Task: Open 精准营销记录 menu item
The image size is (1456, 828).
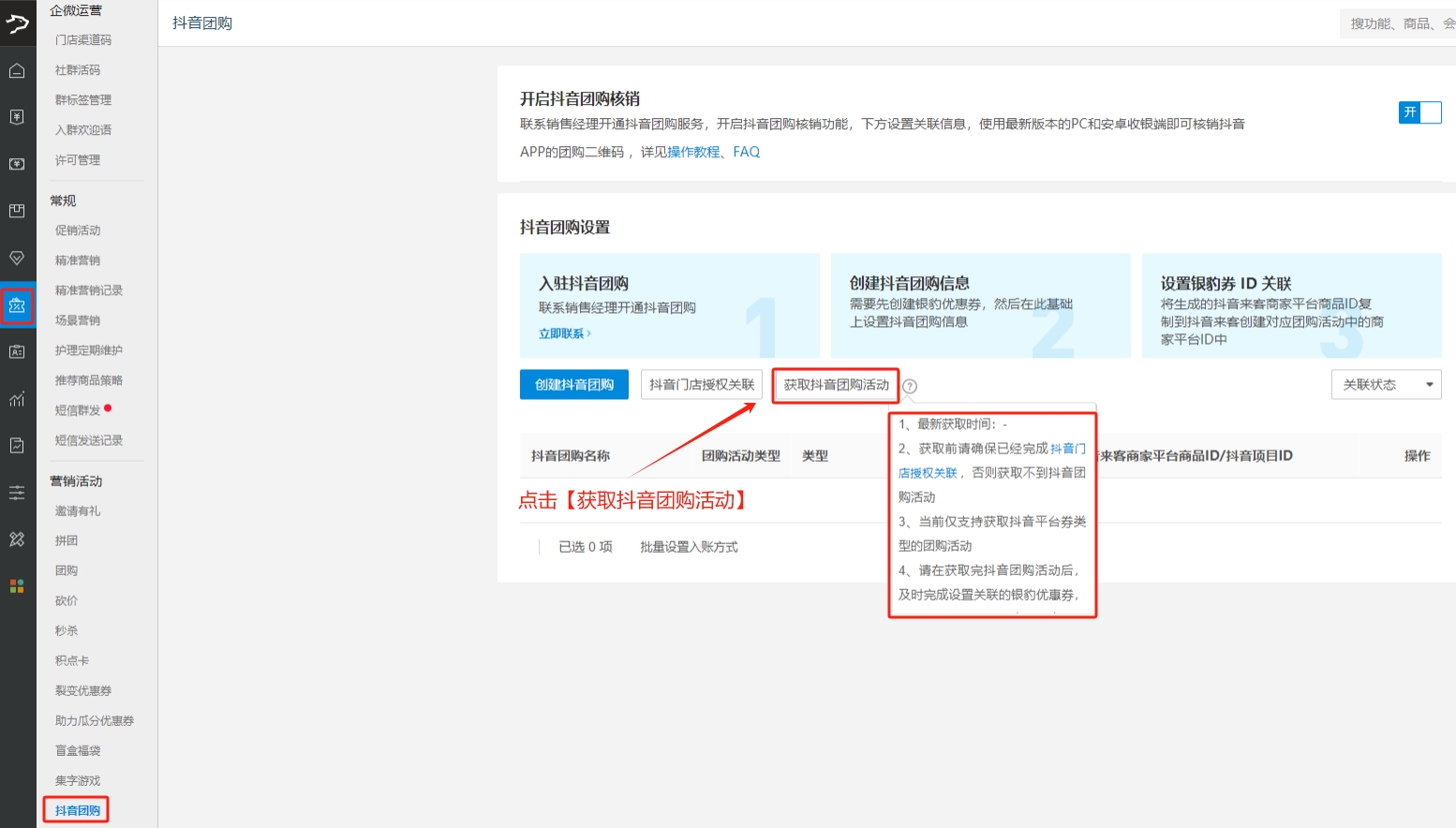Action: (89, 290)
